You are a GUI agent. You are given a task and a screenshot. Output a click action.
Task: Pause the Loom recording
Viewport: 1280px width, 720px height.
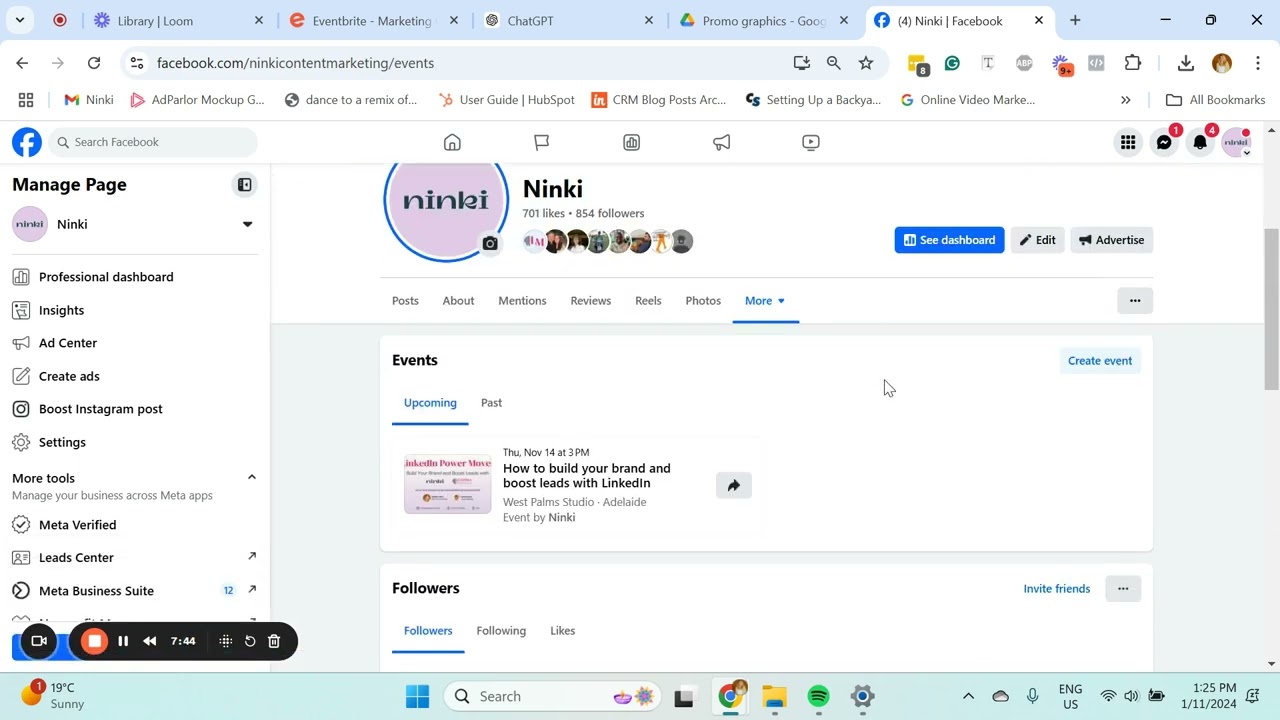123,641
